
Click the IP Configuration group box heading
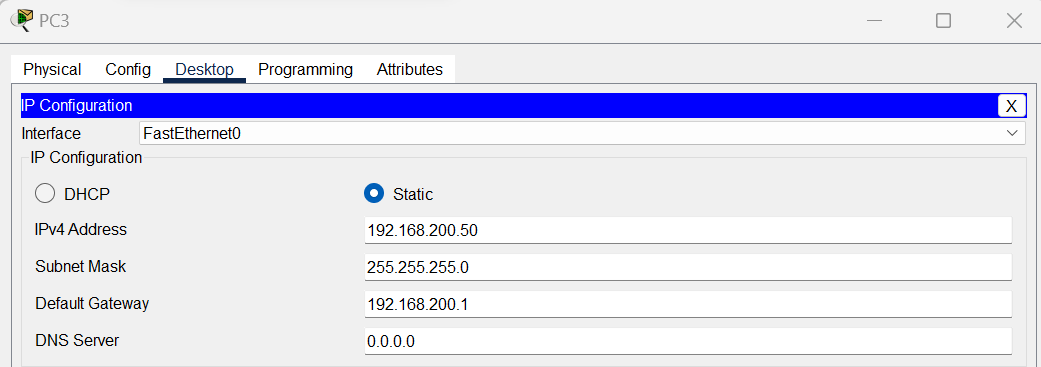pos(86,158)
